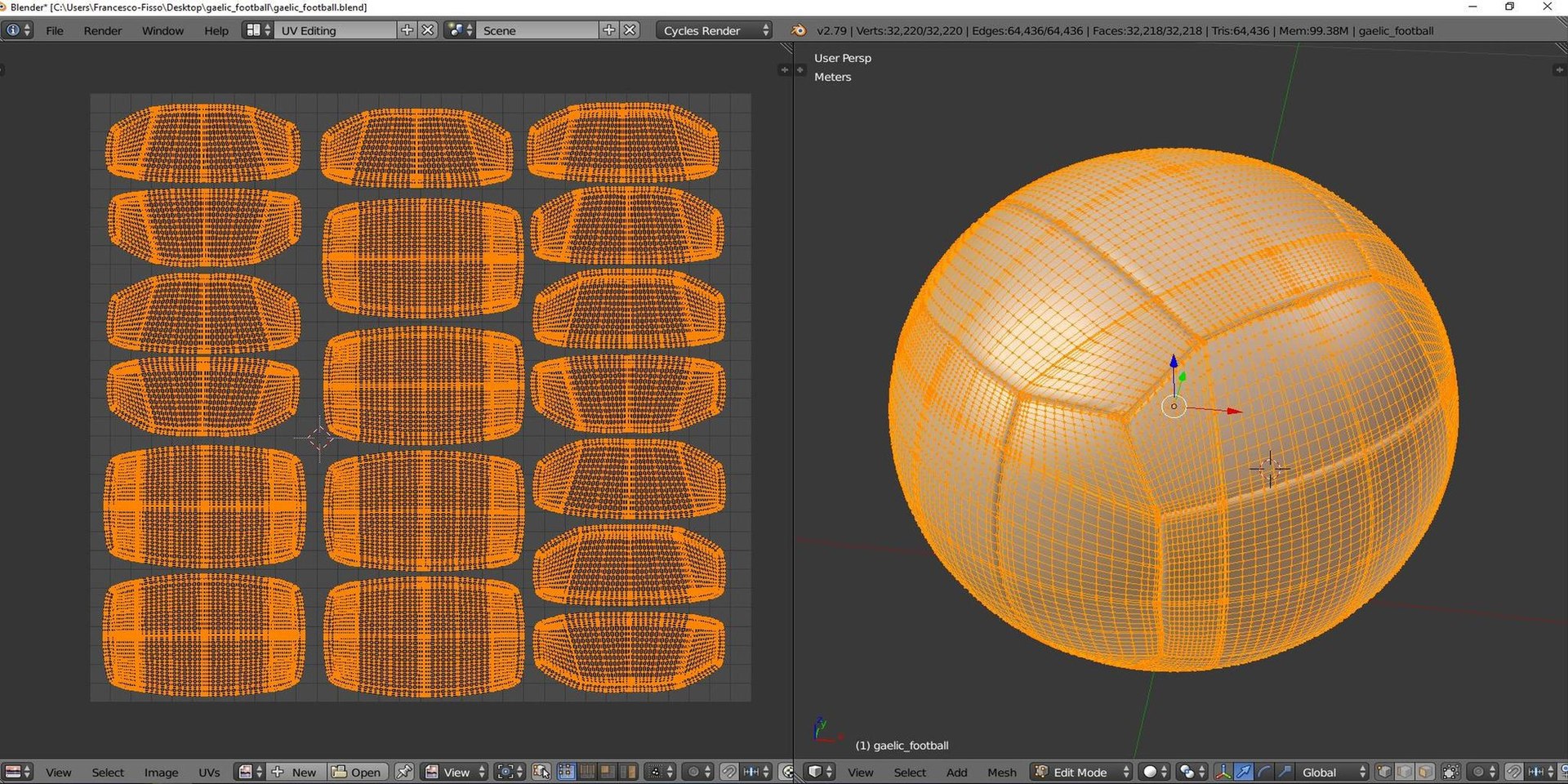Open the Global transform orientation dropdown
This screenshot has width=1568, height=784.
tap(1331, 772)
